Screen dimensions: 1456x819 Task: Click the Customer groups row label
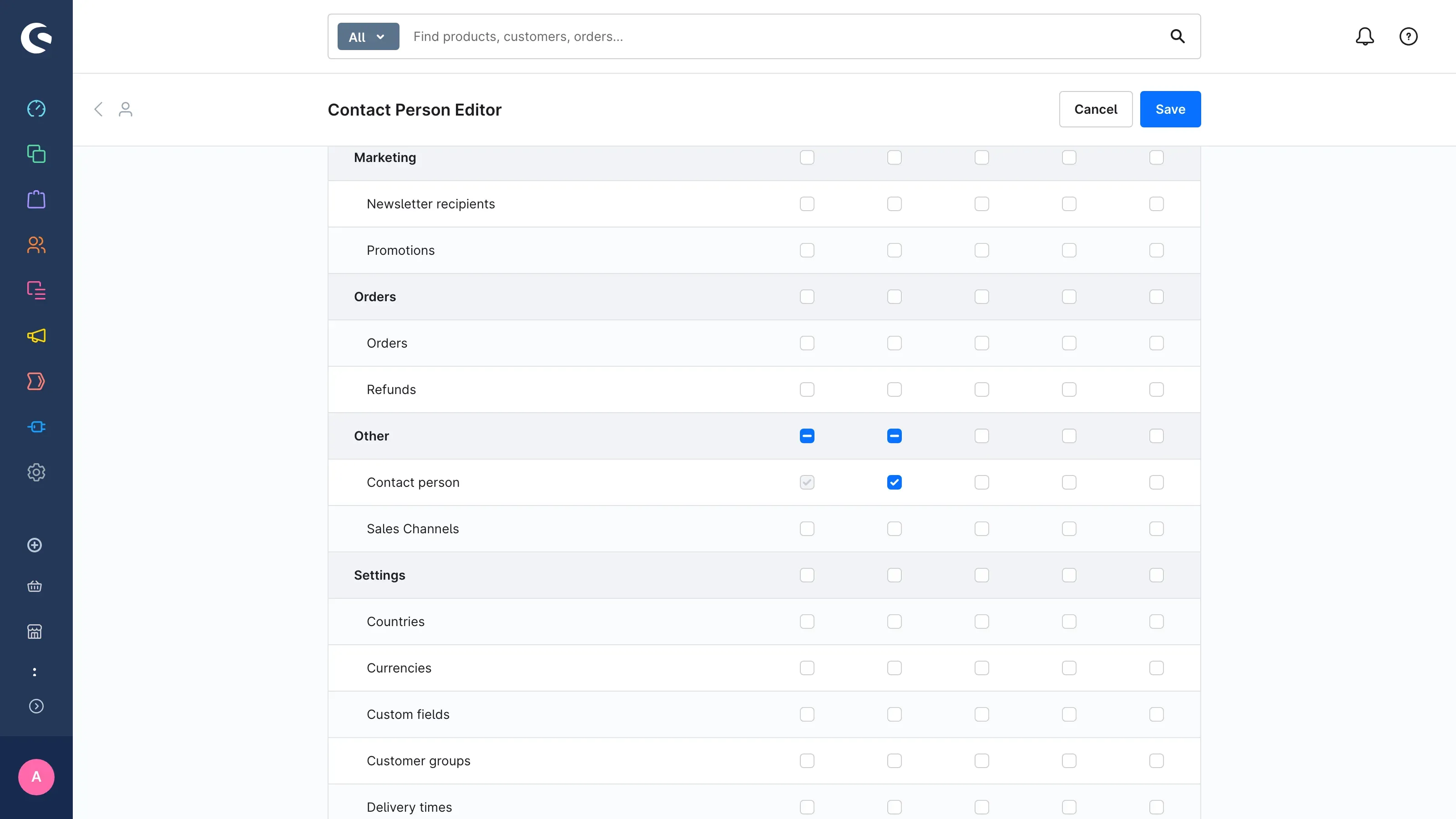[x=418, y=761]
